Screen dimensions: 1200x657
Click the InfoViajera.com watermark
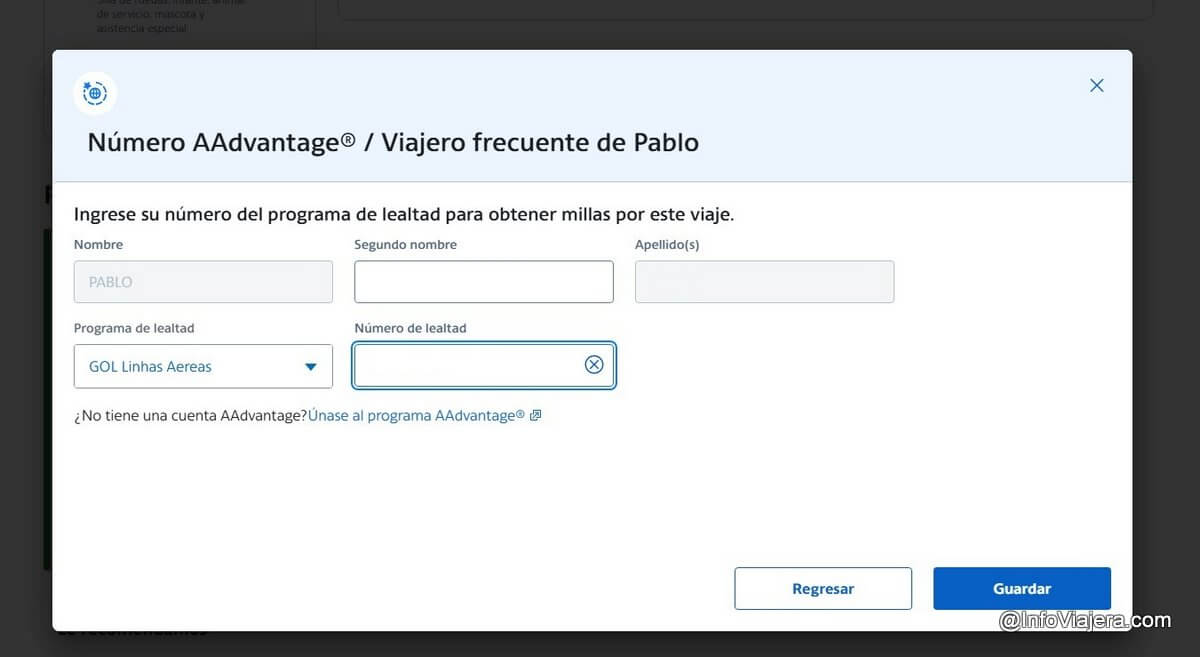point(1085,620)
